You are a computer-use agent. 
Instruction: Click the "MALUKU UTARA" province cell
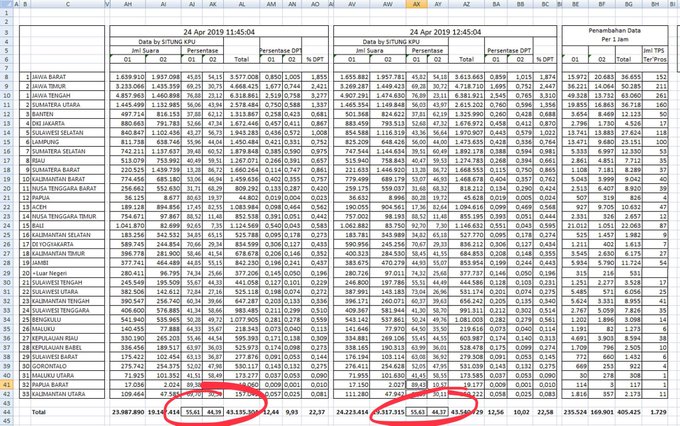tap(68, 375)
